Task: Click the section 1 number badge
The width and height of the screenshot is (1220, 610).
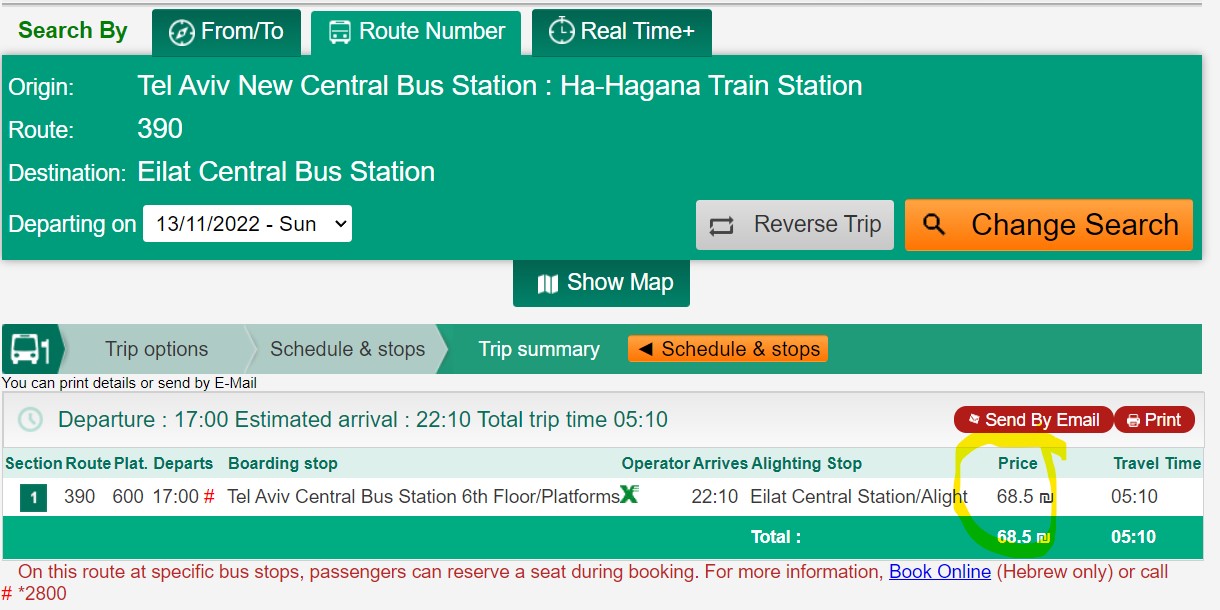Action: [x=34, y=497]
